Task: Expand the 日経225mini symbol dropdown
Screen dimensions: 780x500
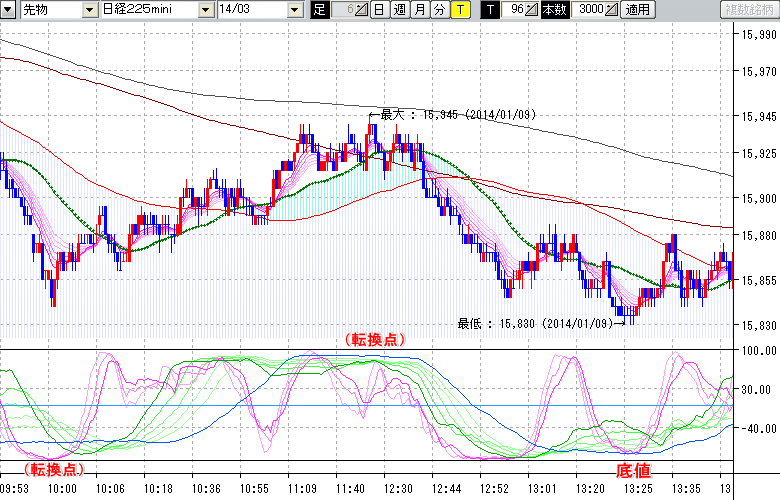Action: coord(205,10)
